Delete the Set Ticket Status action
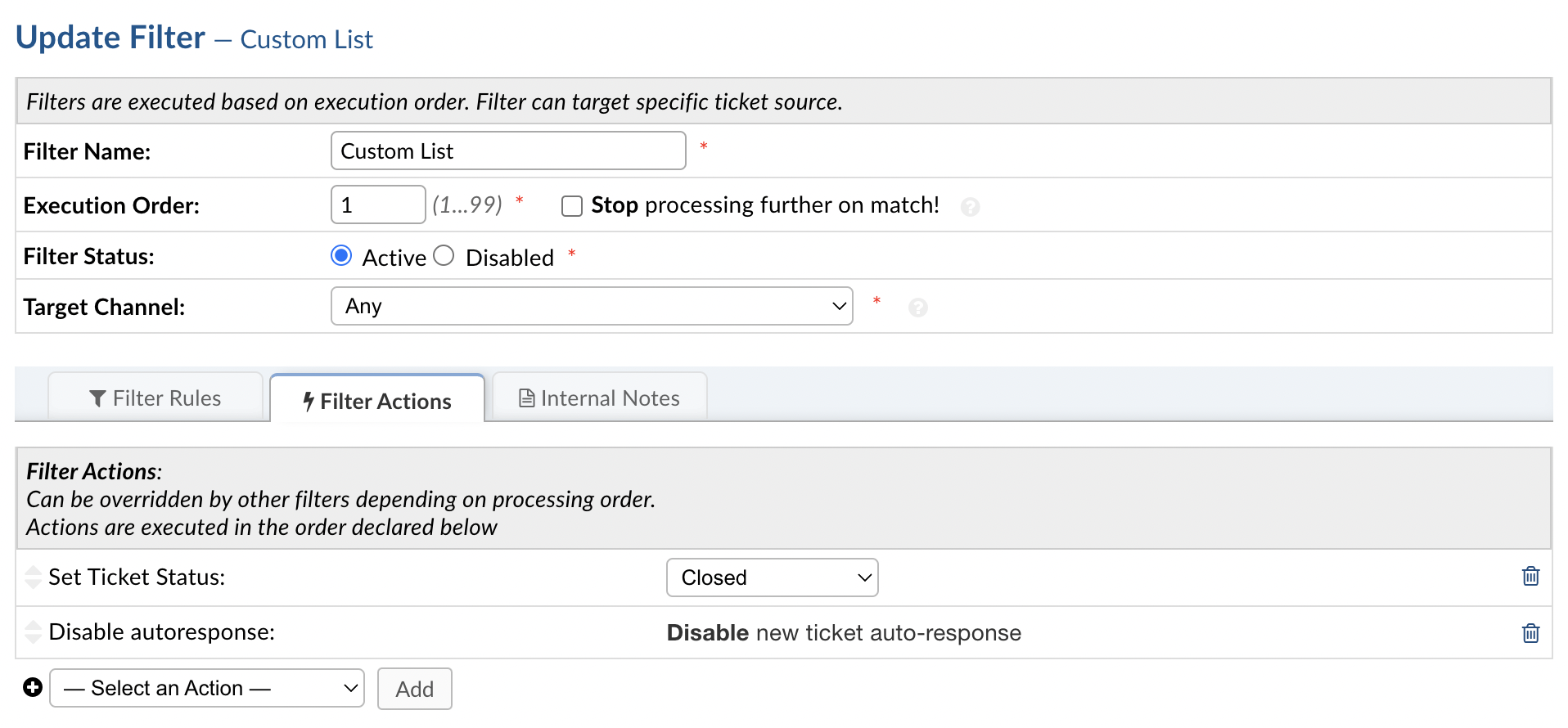 tap(1530, 577)
